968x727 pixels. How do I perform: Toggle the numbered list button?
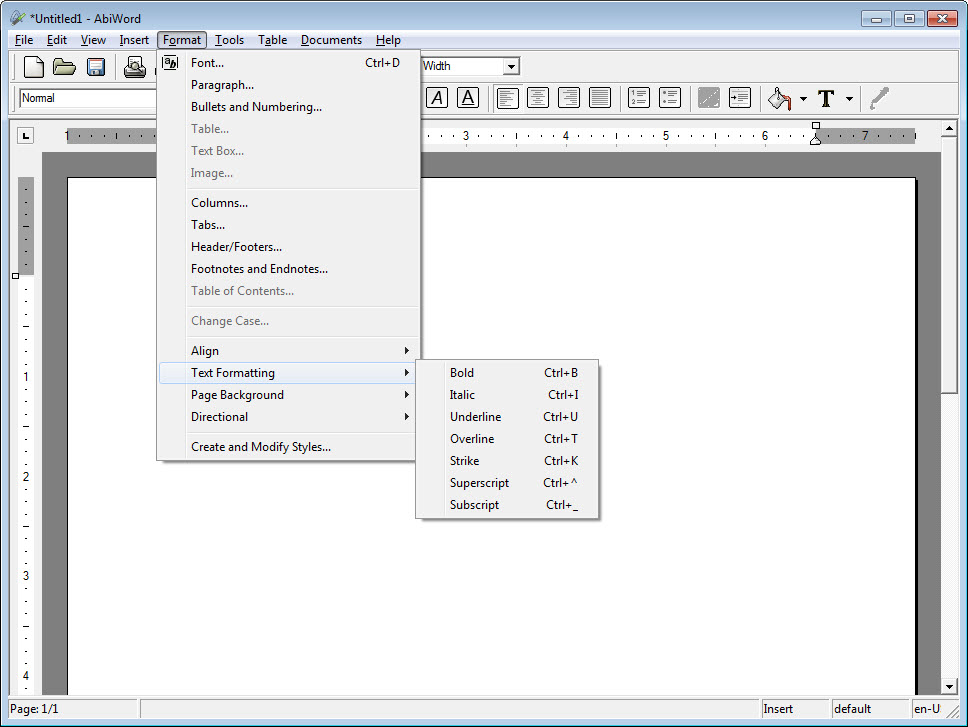(x=639, y=98)
